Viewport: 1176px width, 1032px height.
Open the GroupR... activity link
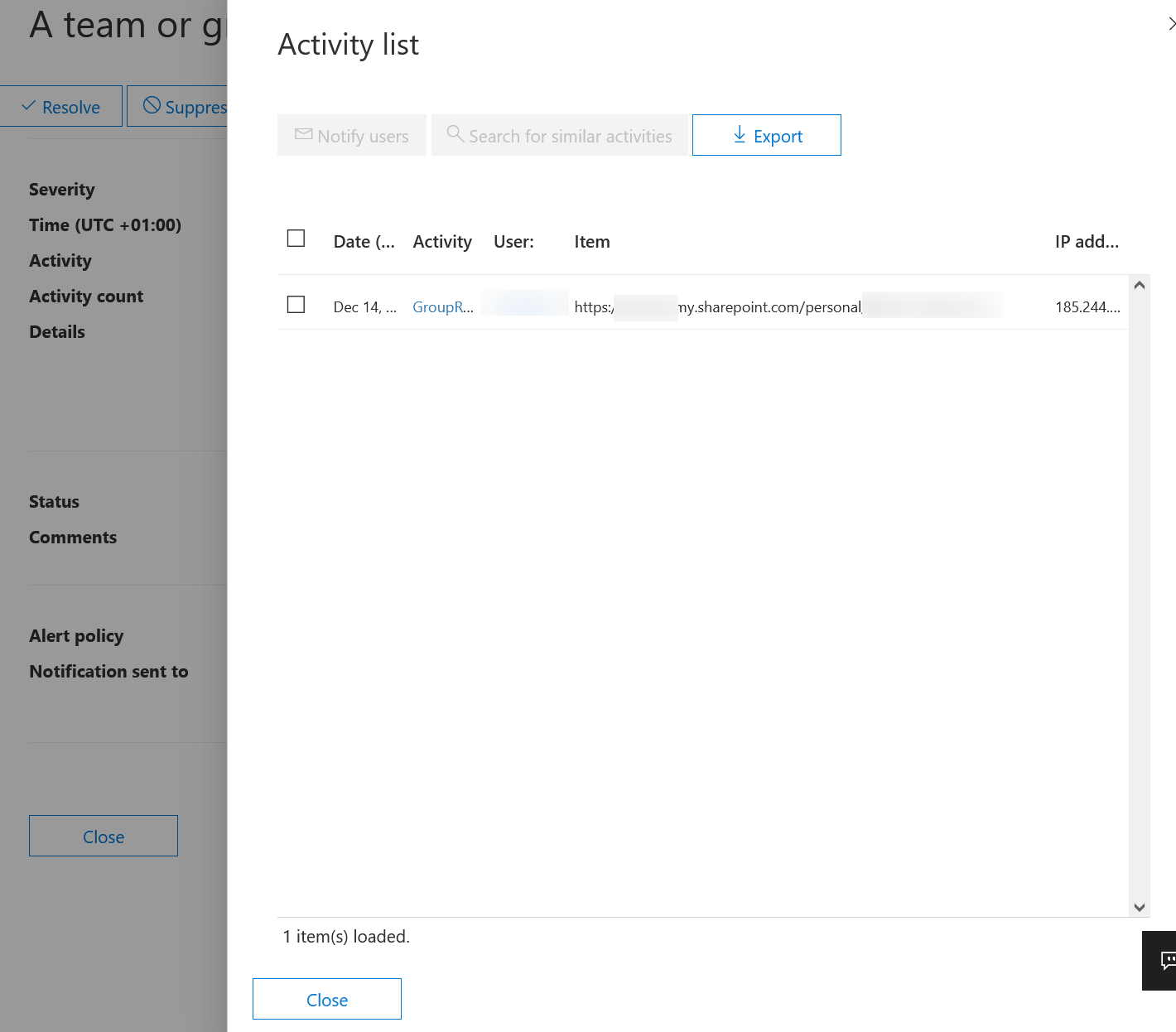(443, 307)
